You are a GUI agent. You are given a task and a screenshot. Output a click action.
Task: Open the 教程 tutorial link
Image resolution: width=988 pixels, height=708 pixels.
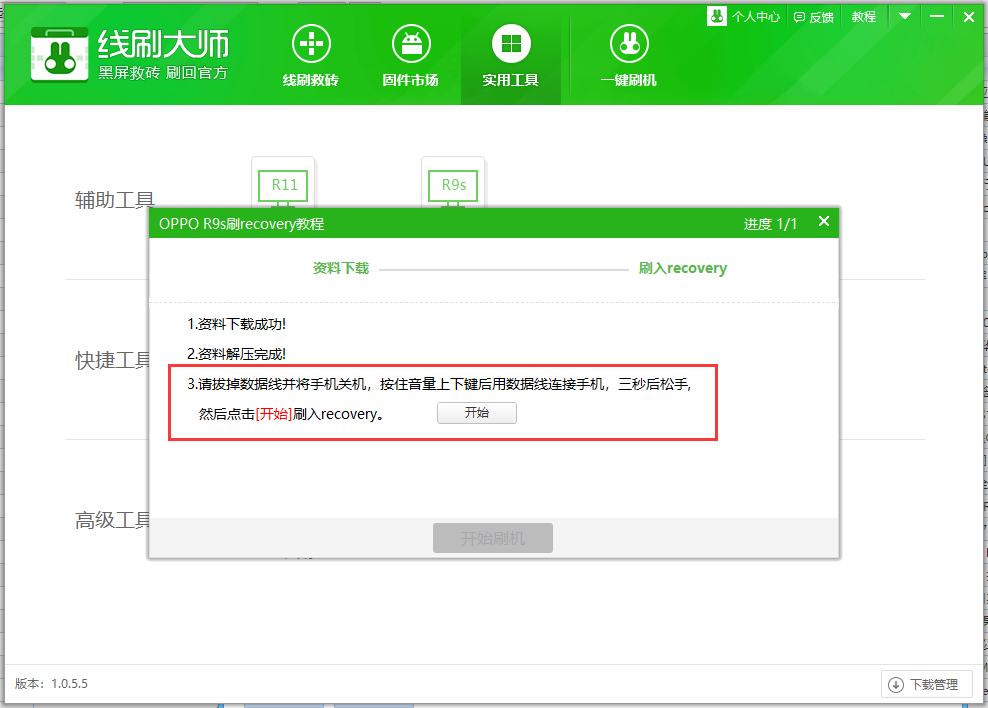pyautogui.click(x=864, y=17)
